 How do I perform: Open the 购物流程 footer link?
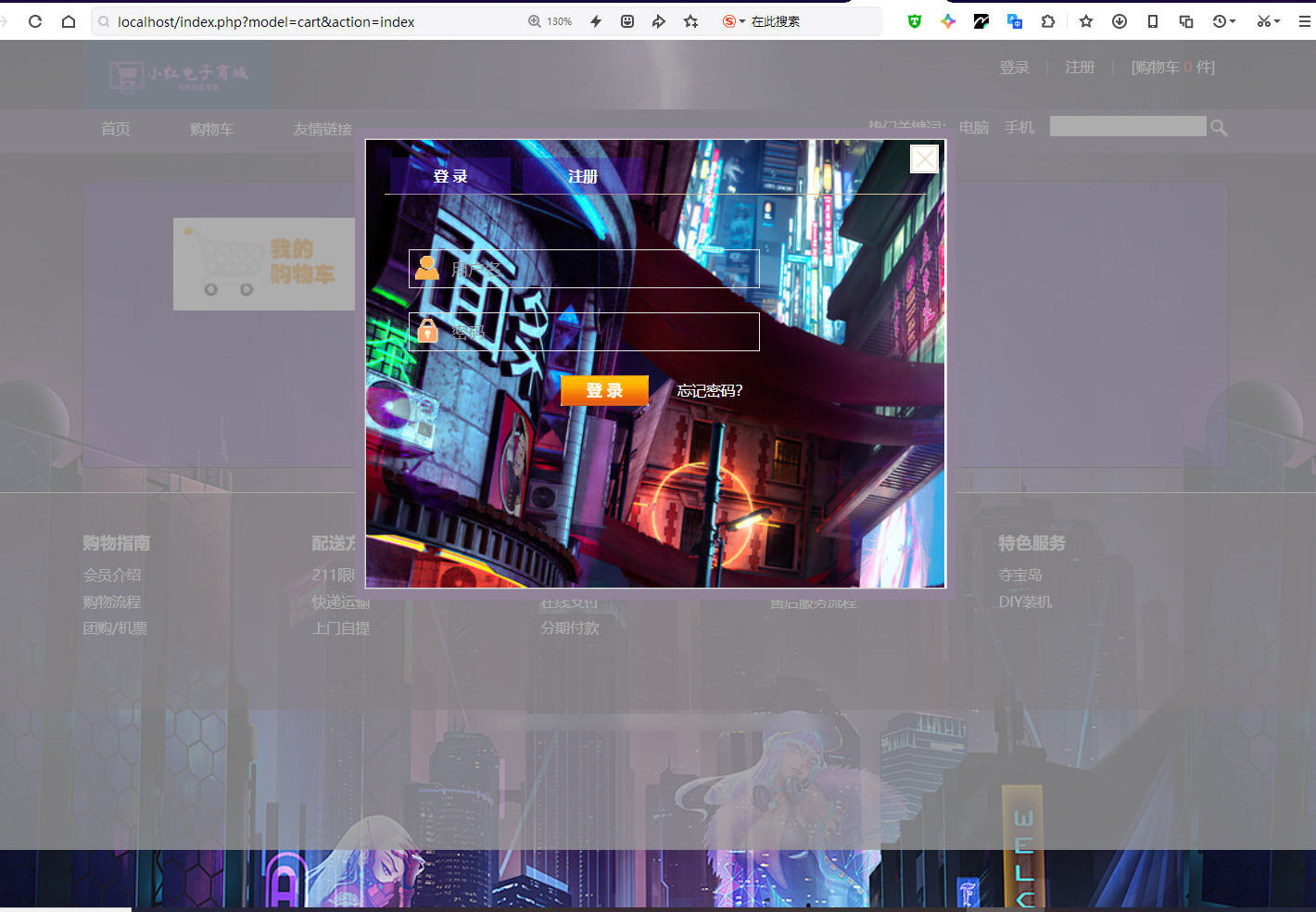[112, 602]
